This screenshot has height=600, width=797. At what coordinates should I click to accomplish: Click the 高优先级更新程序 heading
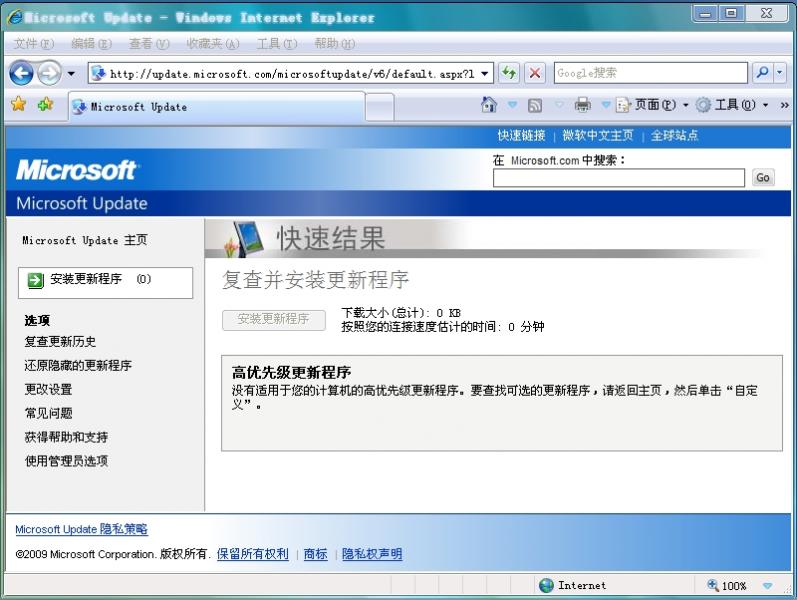pos(291,373)
